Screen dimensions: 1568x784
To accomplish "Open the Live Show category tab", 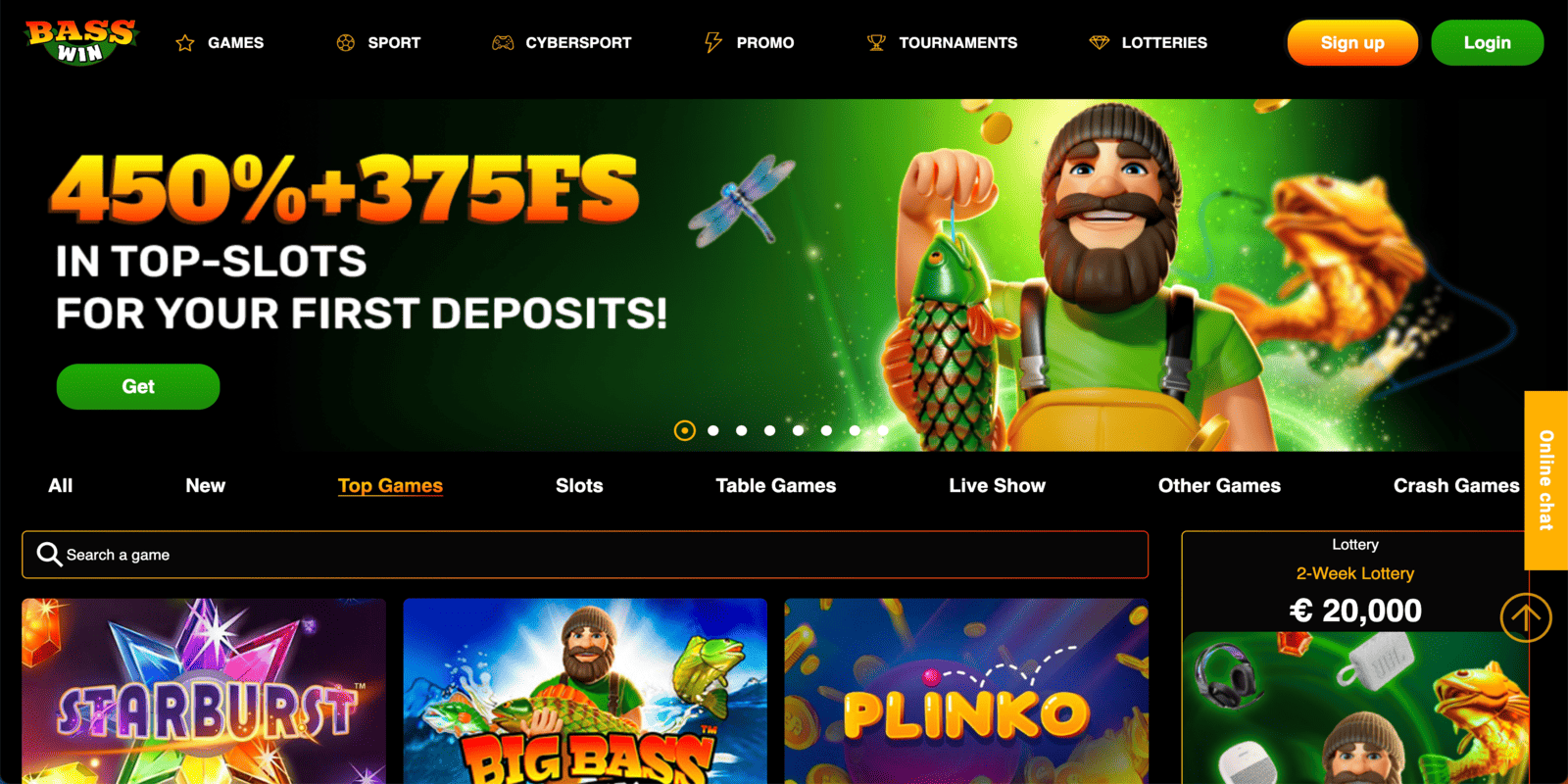I will coord(997,485).
